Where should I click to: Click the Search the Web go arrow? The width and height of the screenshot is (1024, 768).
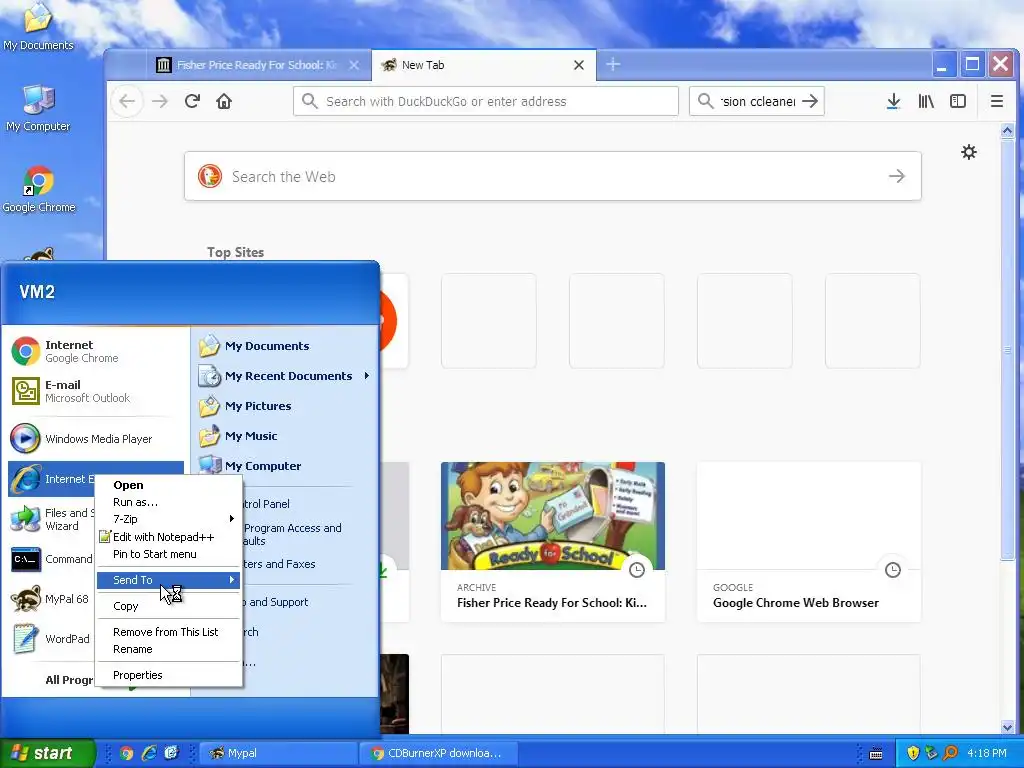click(x=897, y=176)
